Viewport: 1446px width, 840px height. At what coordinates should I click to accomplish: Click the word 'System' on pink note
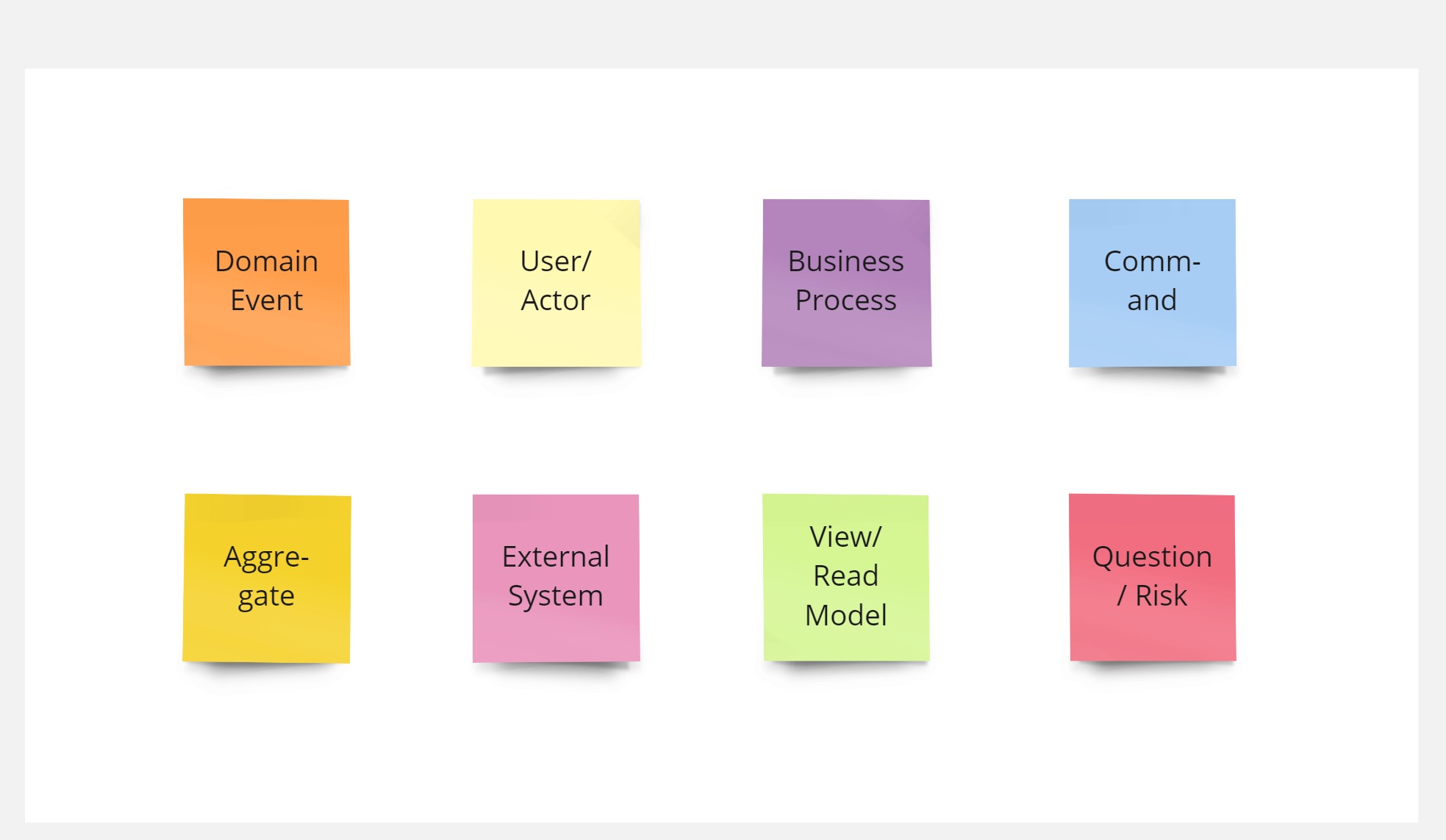[556, 596]
